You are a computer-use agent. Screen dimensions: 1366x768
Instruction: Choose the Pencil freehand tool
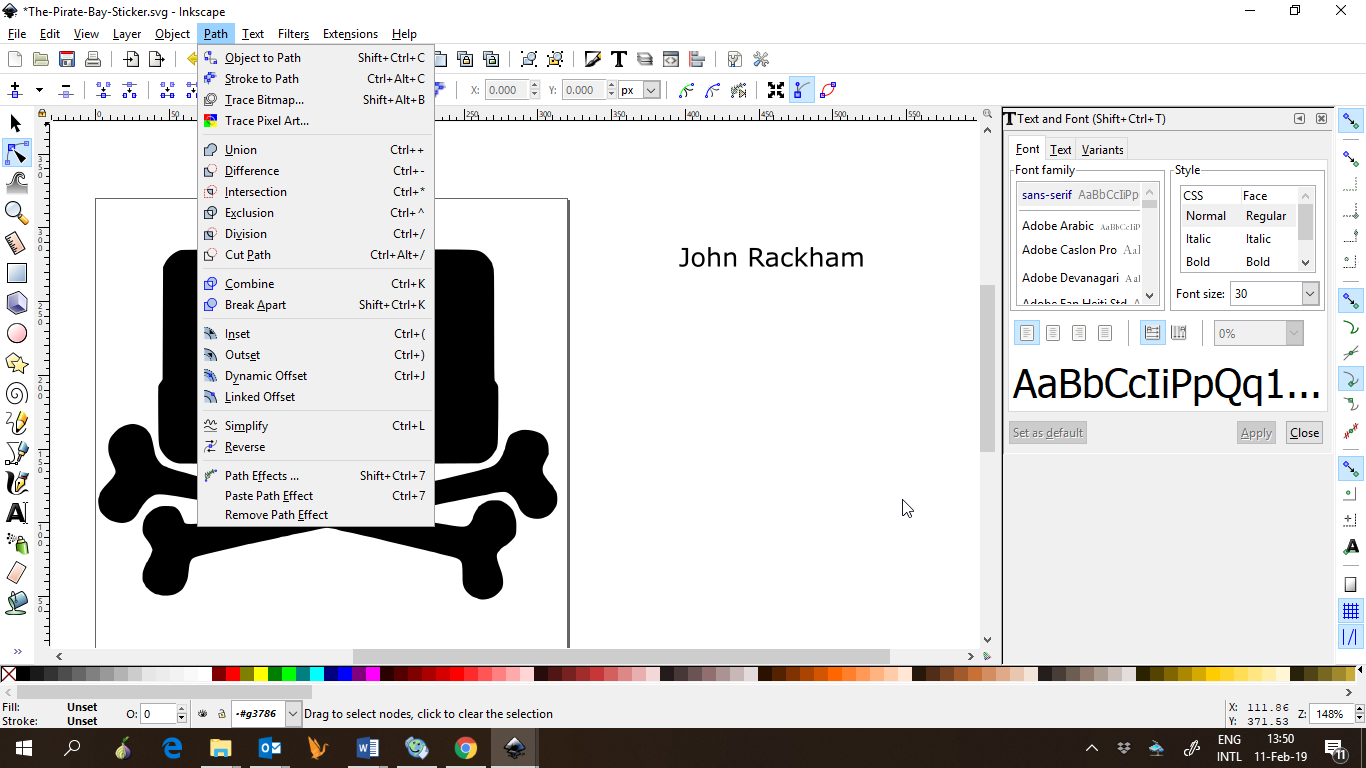pyautogui.click(x=16, y=423)
